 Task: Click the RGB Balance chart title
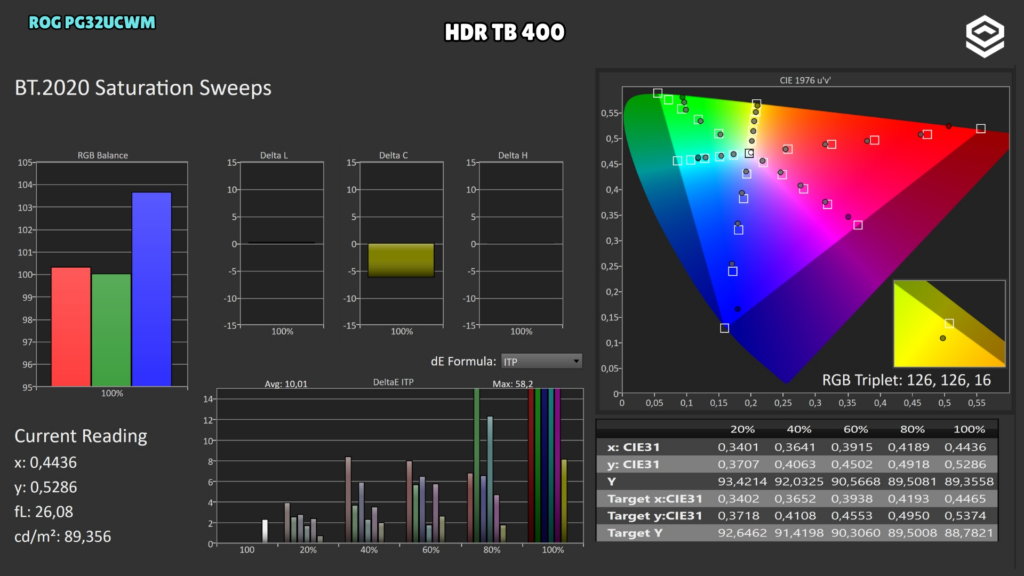click(x=103, y=155)
